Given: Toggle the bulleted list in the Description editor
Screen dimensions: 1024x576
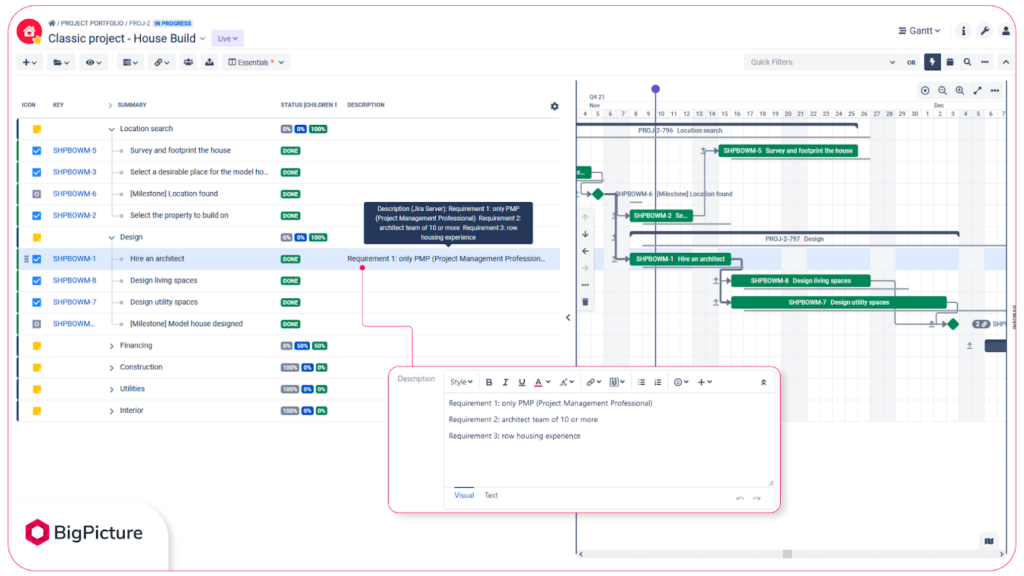Looking at the screenshot, I should tap(640, 382).
